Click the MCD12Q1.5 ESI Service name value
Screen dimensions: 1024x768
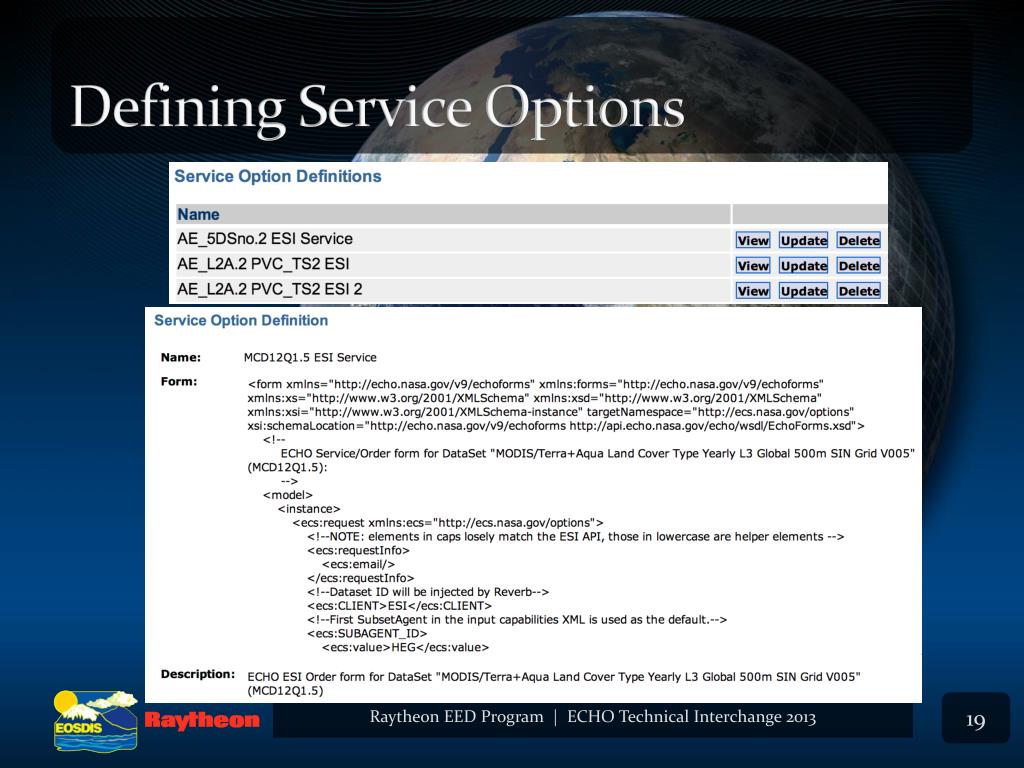[x=310, y=358]
